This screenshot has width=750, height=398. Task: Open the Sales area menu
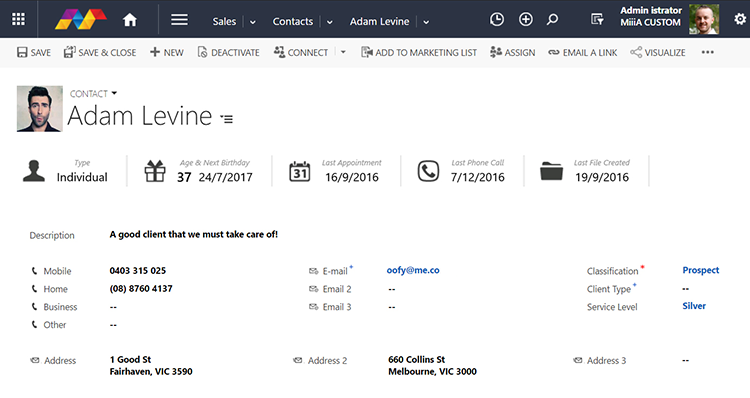tap(224, 22)
